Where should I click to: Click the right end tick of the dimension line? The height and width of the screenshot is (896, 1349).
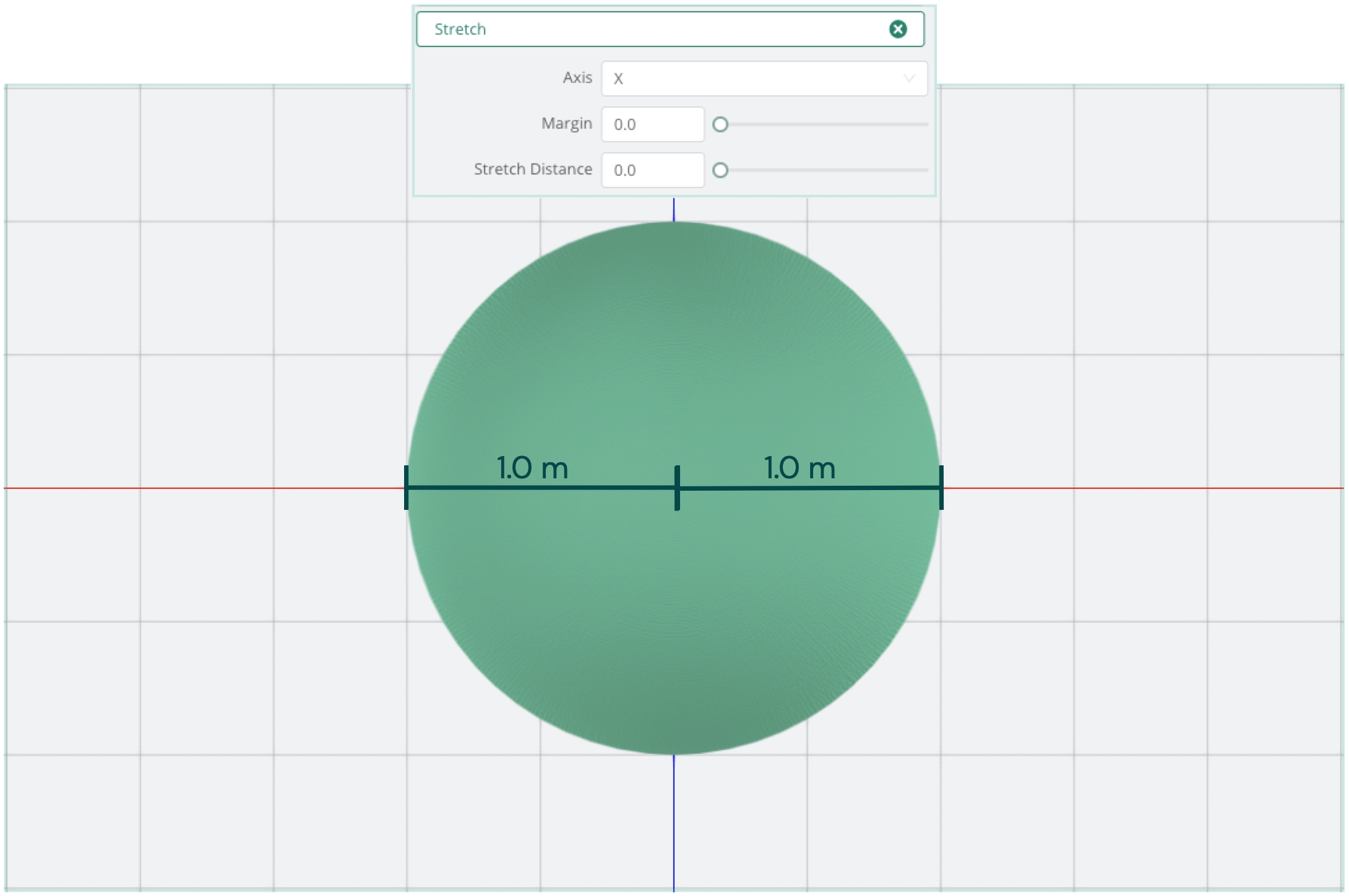click(x=941, y=488)
